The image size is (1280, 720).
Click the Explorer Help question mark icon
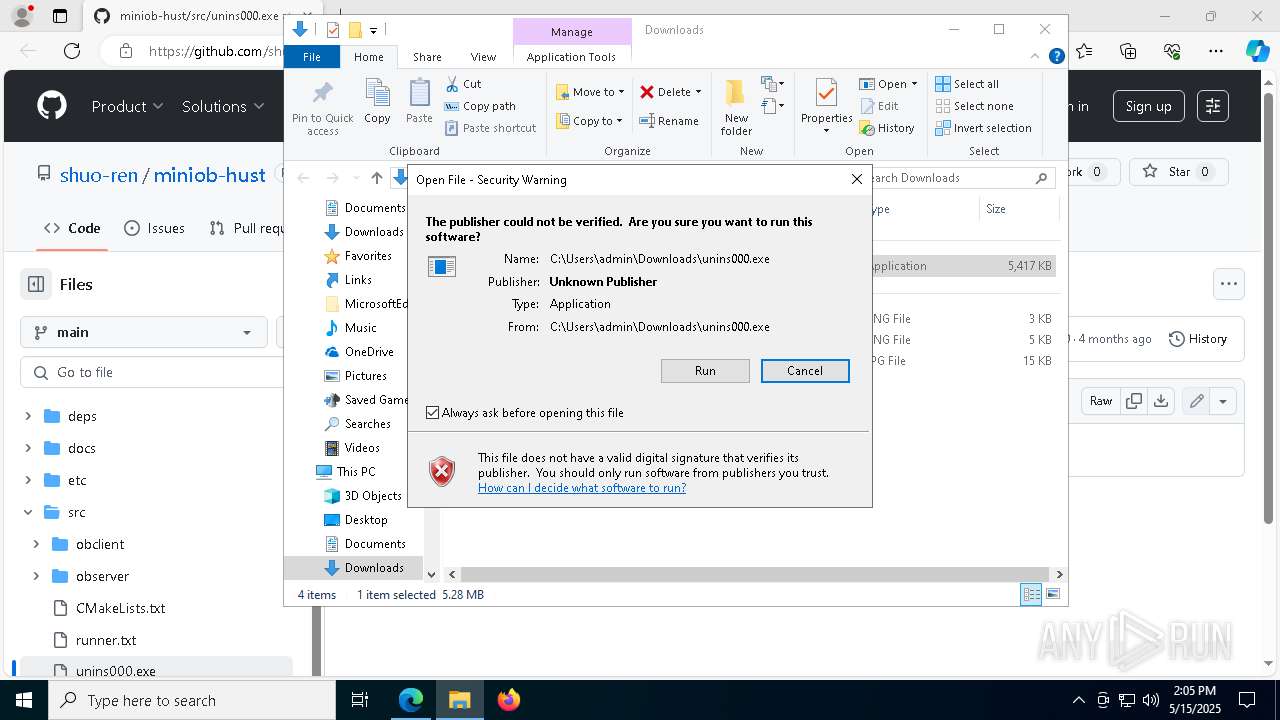[1056, 57]
